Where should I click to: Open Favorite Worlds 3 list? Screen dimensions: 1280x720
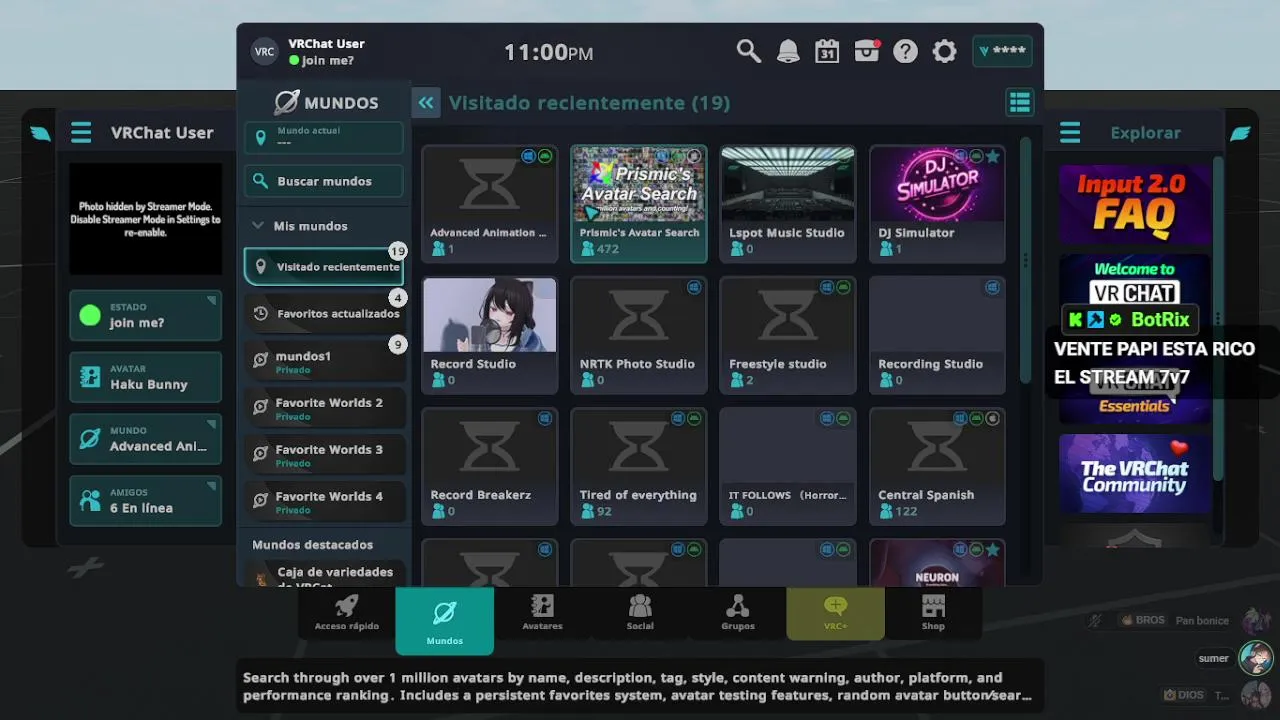(x=325, y=455)
